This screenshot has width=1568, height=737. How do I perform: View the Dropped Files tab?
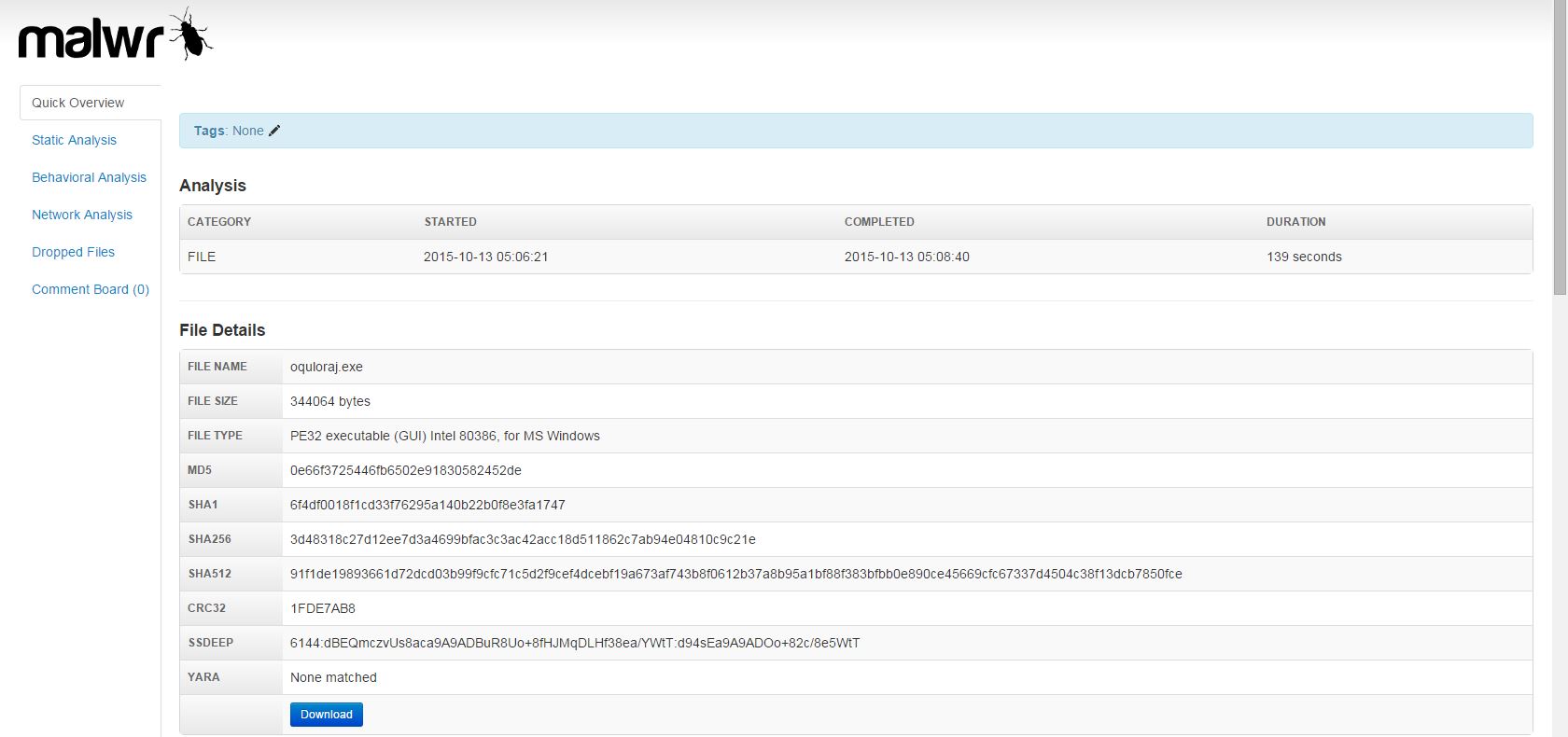pyautogui.click(x=73, y=252)
